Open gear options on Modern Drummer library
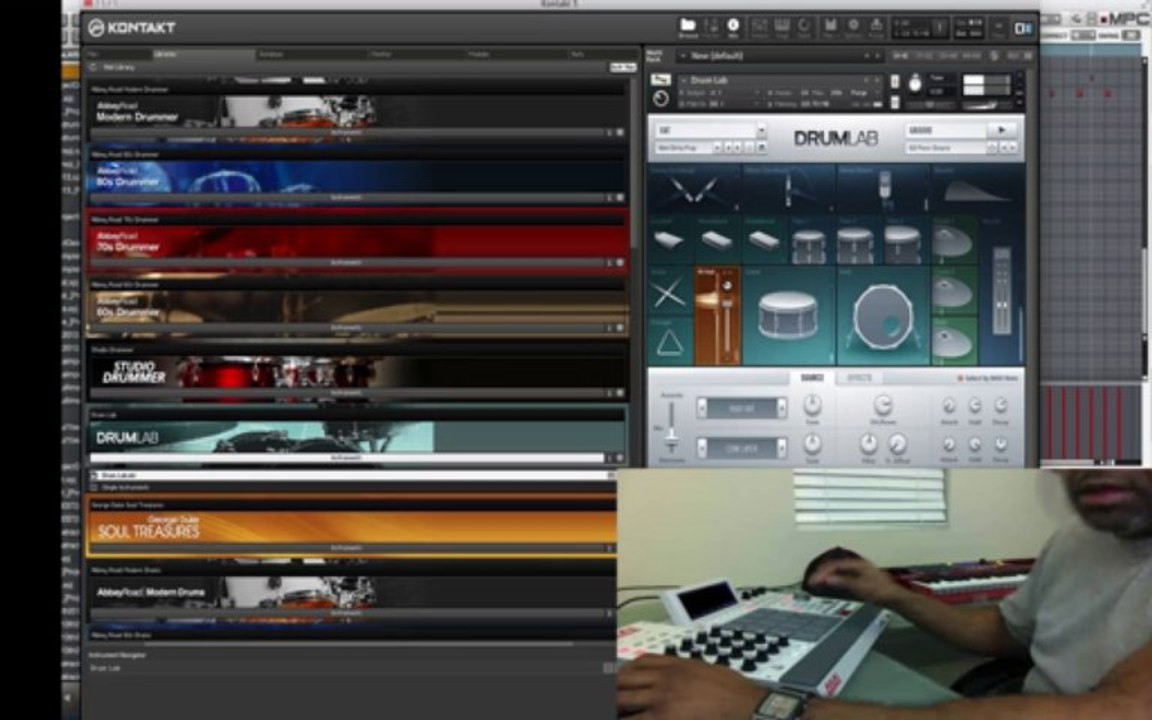The height and width of the screenshot is (720, 1152). click(619, 133)
